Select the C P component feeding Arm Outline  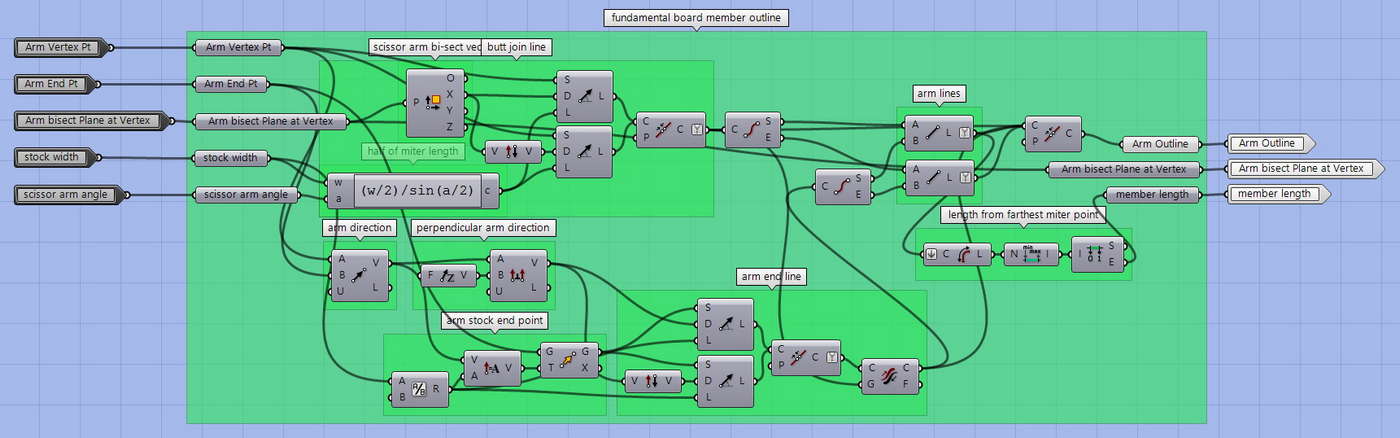(x=1053, y=134)
